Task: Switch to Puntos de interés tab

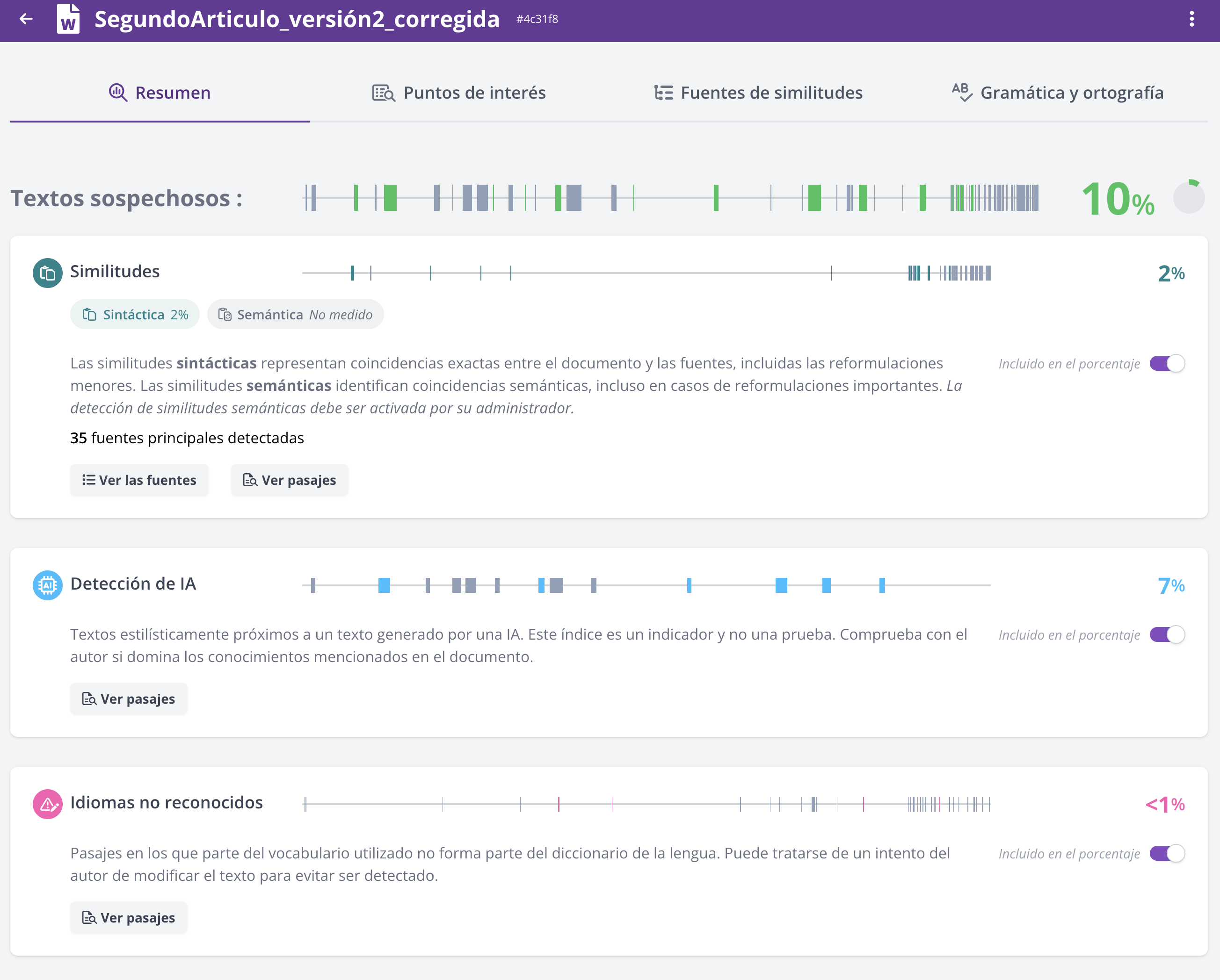Action: click(459, 92)
